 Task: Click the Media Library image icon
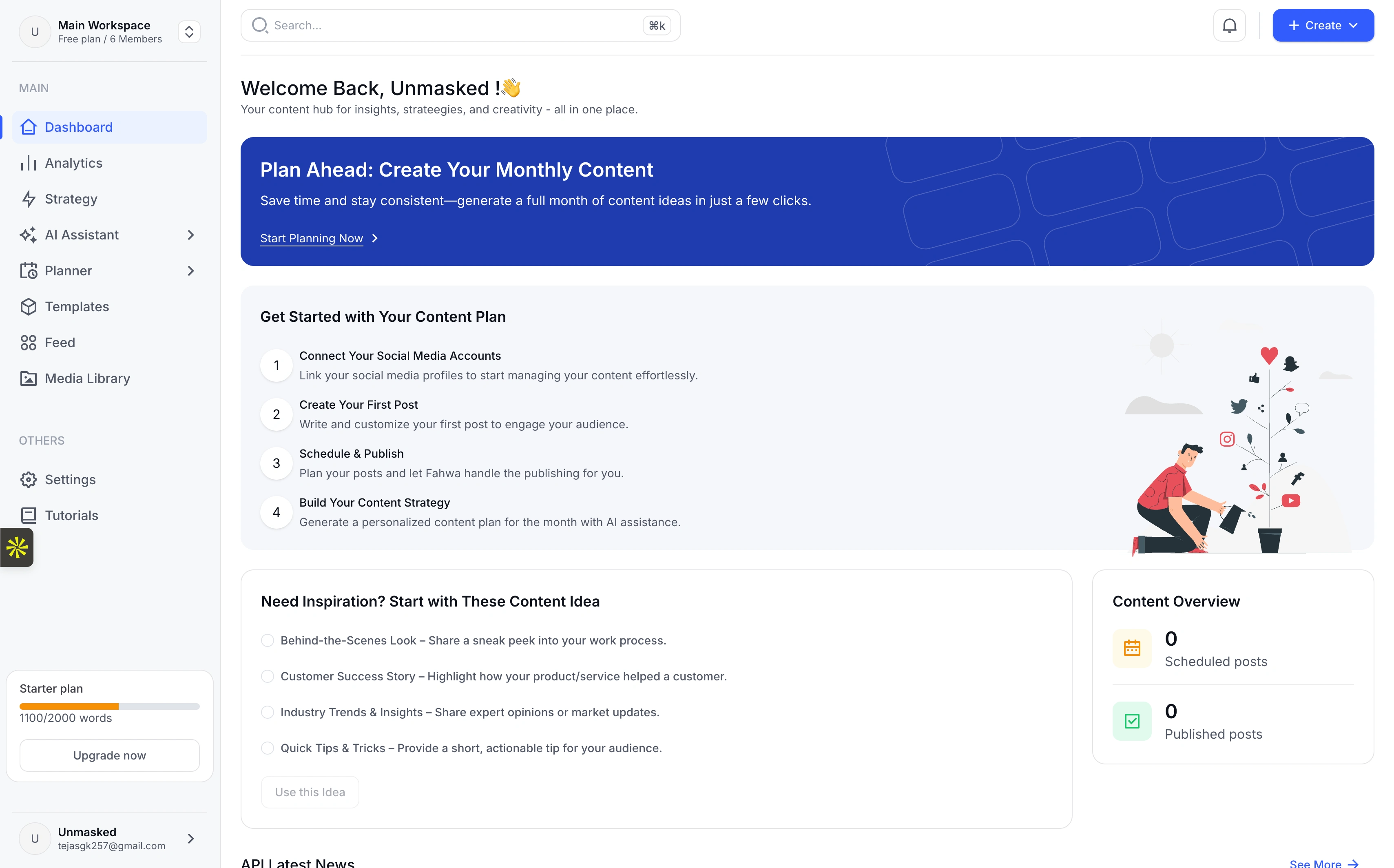click(x=28, y=378)
